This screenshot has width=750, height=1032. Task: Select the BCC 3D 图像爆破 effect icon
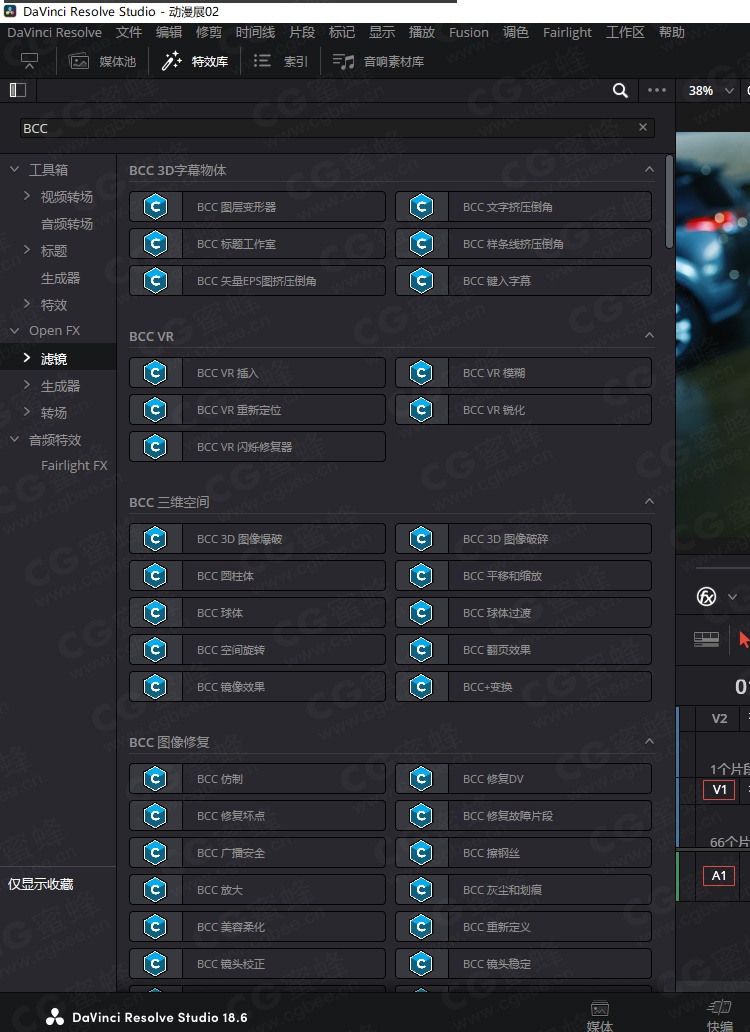tap(155, 538)
